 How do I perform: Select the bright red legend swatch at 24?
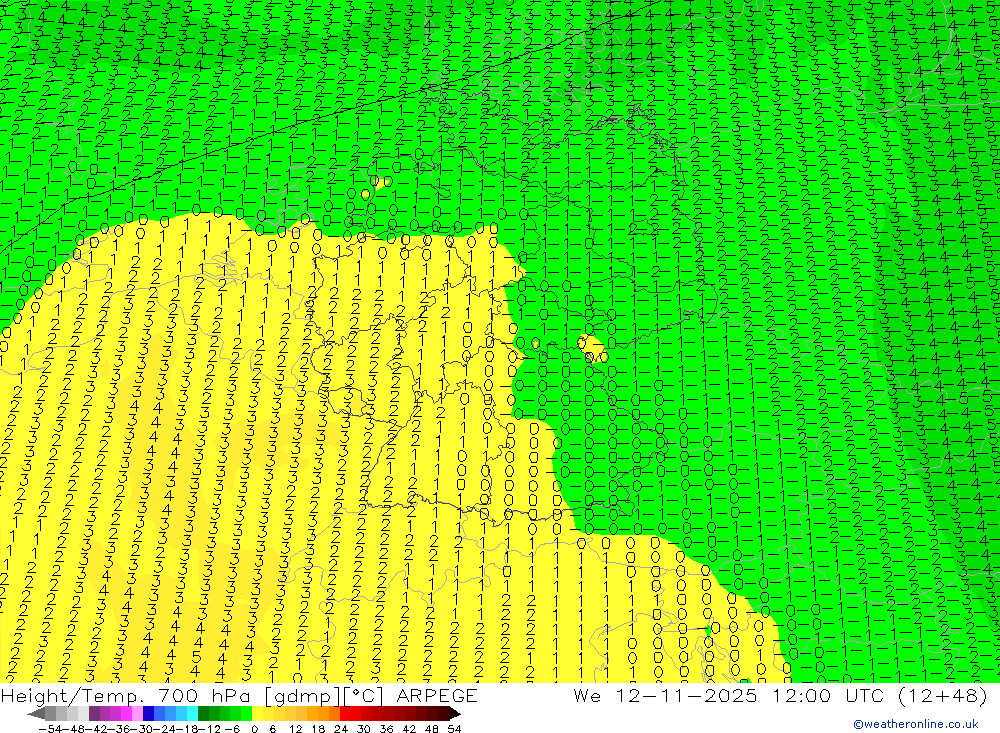tap(345, 713)
